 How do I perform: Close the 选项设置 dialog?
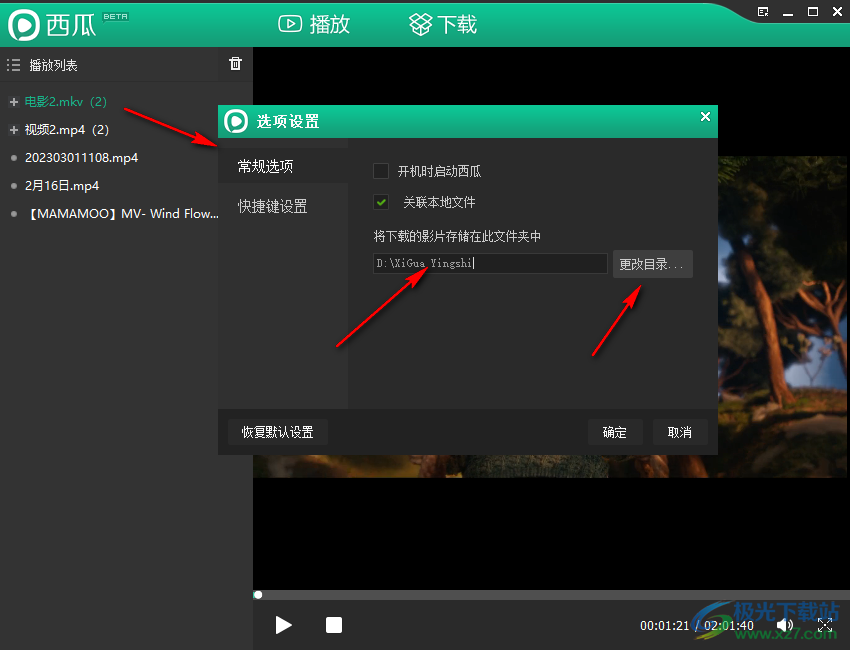point(705,117)
